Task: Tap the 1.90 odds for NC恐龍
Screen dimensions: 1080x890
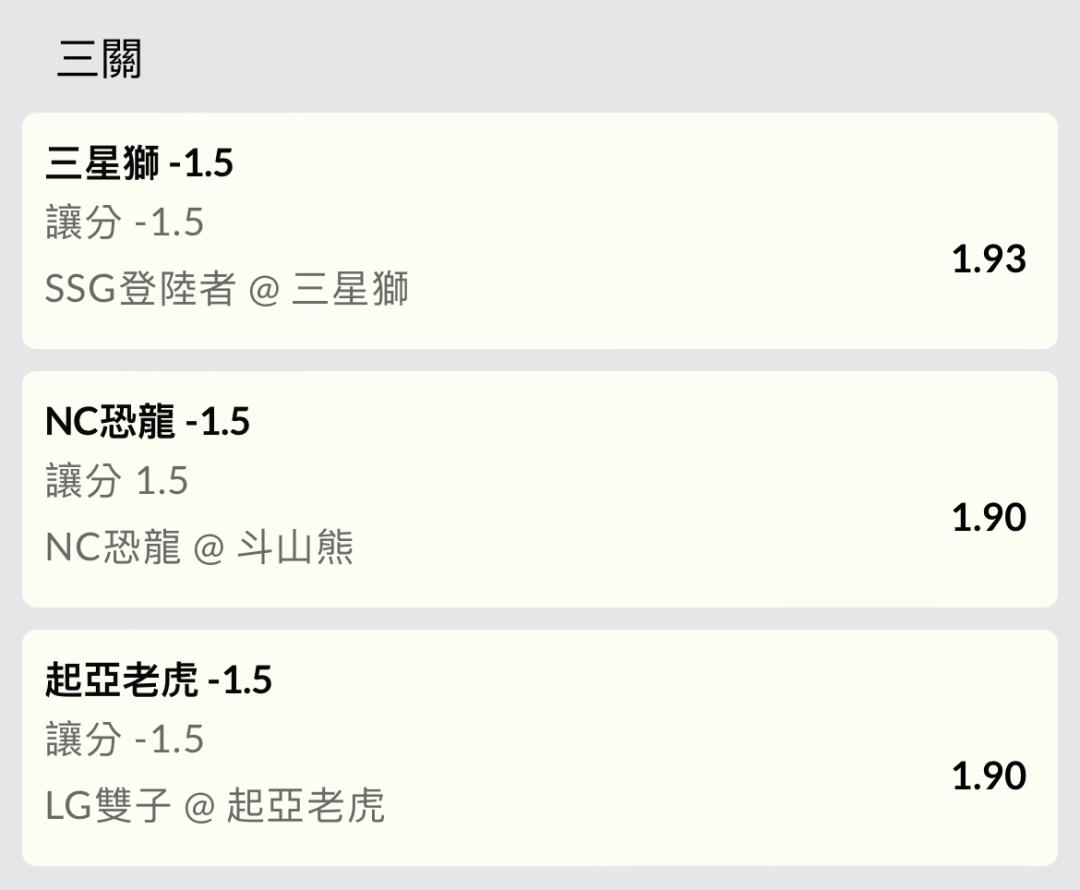Action: (989, 517)
